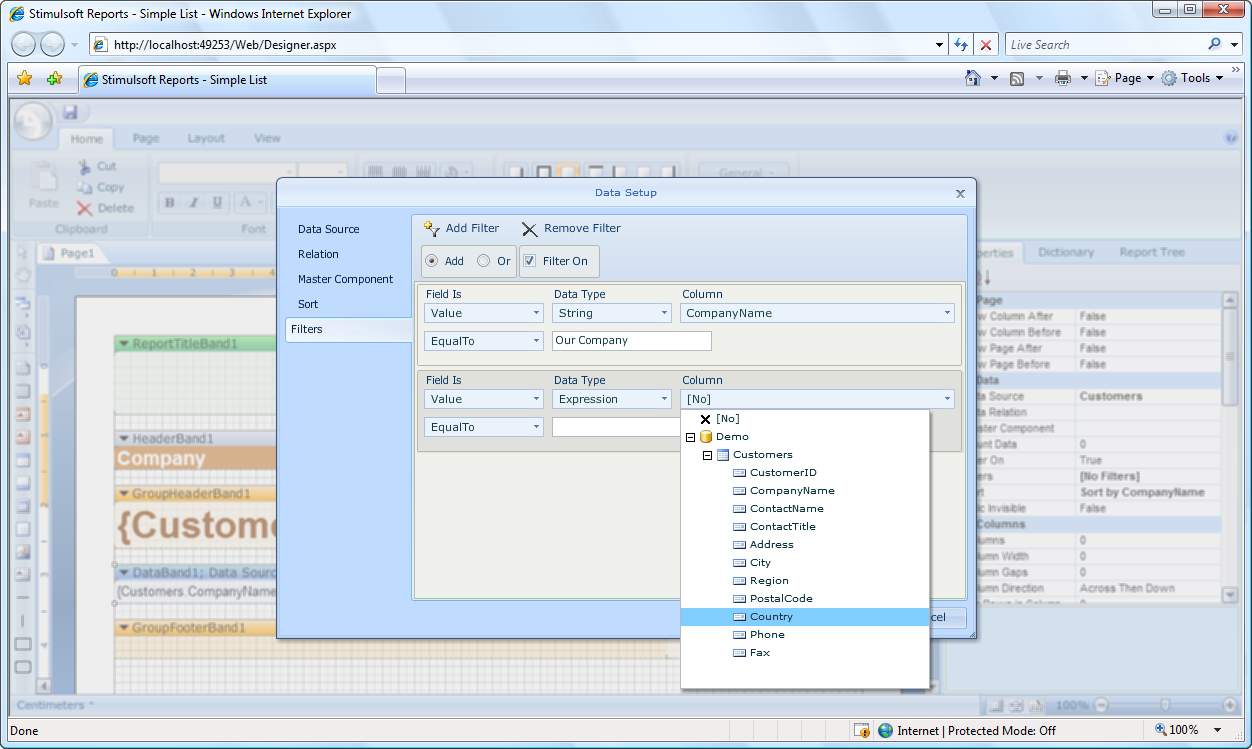1252x749 pixels.
Task: Collapse the Demo tree node
Action: tap(690, 437)
